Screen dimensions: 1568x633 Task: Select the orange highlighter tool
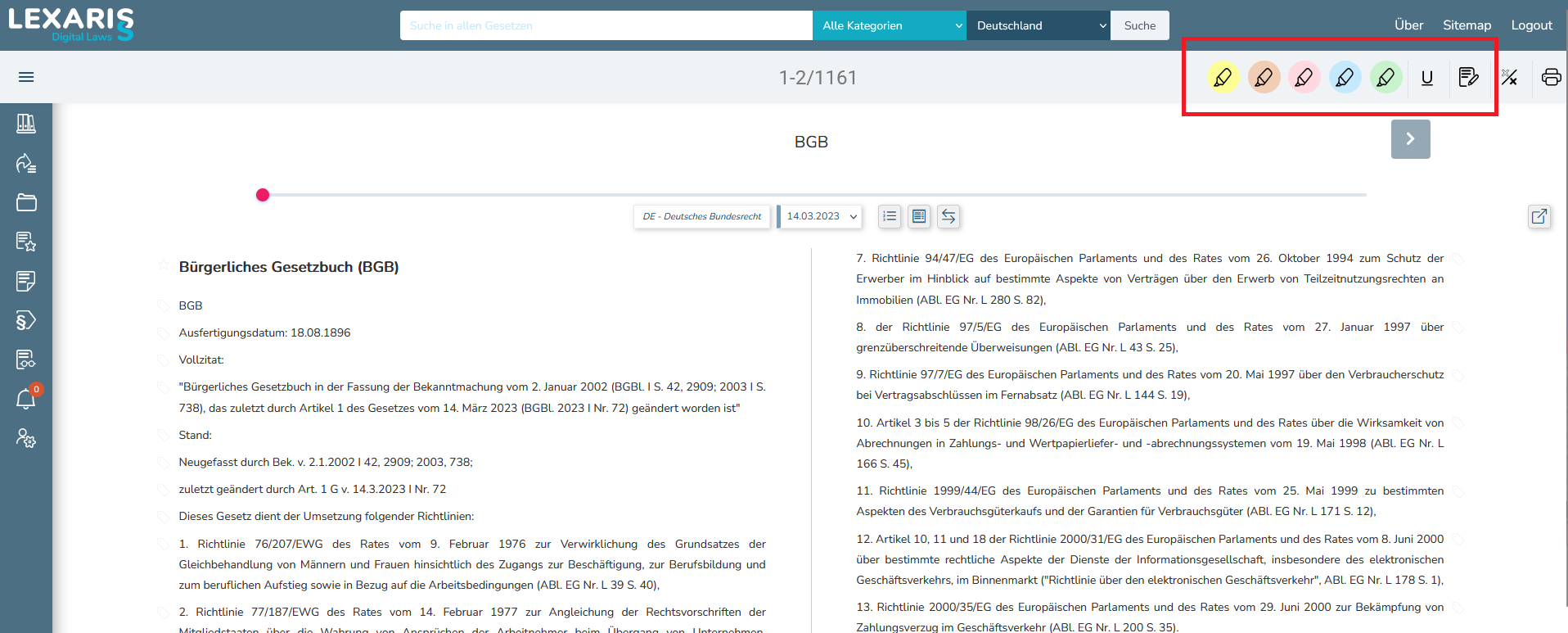(1264, 77)
